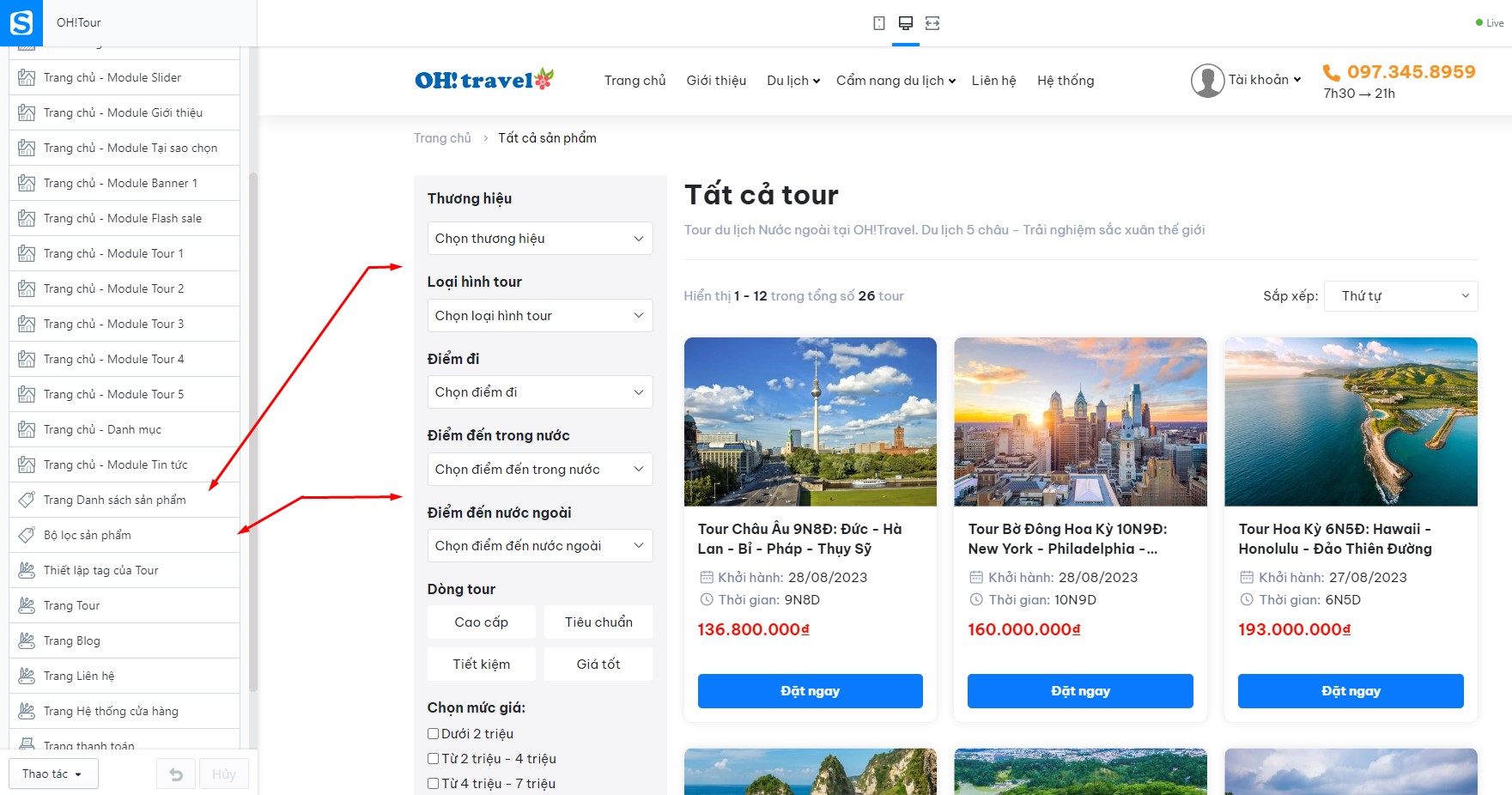Image resolution: width=1512 pixels, height=795 pixels.
Task: Click 'Đặt ngay' for the Châu Âu tour
Action: pyautogui.click(x=811, y=691)
